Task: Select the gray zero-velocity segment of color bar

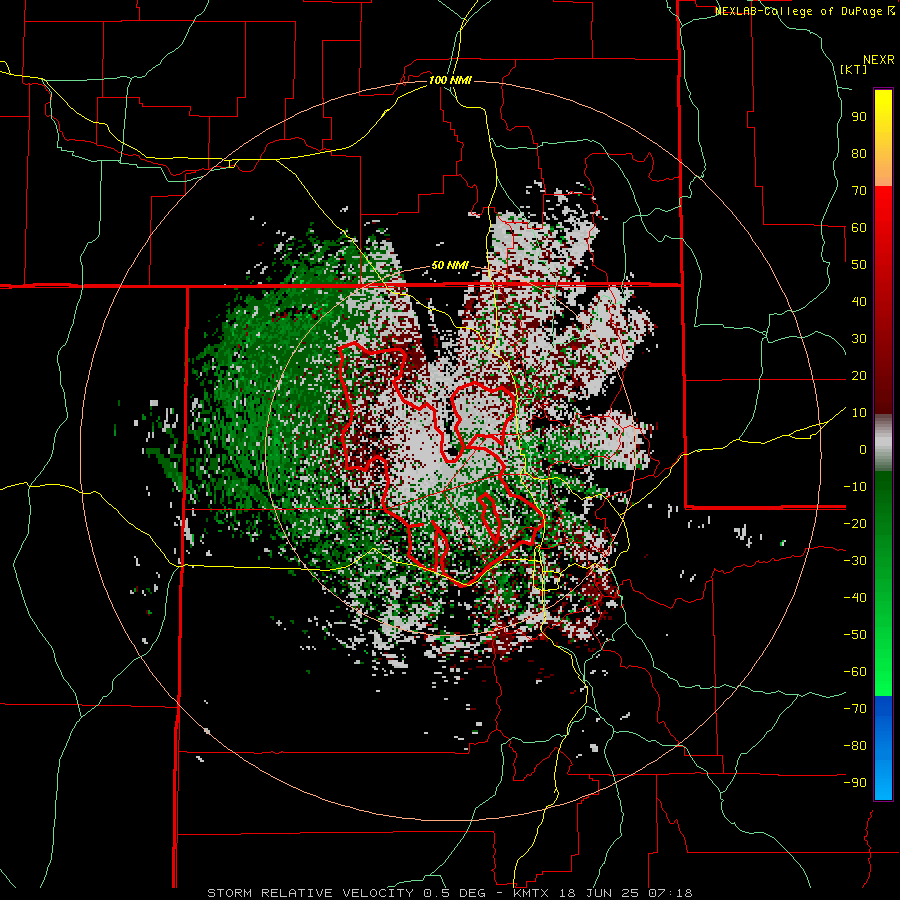Action: [x=883, y=443]
